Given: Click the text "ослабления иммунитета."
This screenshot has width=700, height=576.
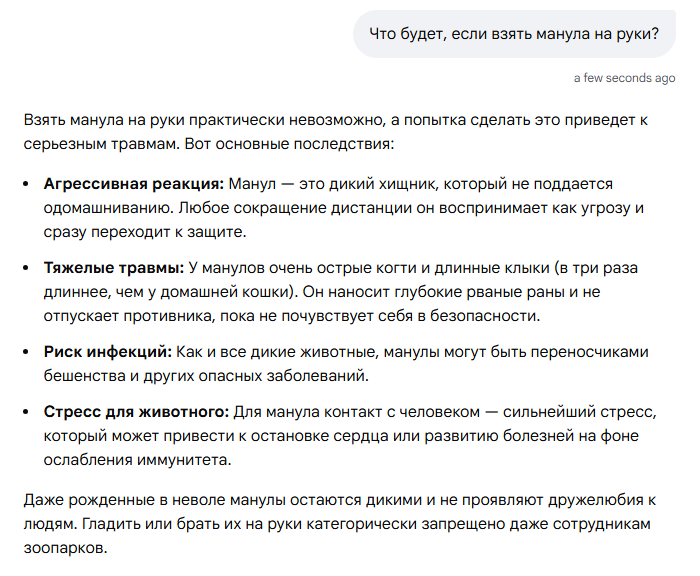Looking at the screenshot, I should [x=138, y=460].
